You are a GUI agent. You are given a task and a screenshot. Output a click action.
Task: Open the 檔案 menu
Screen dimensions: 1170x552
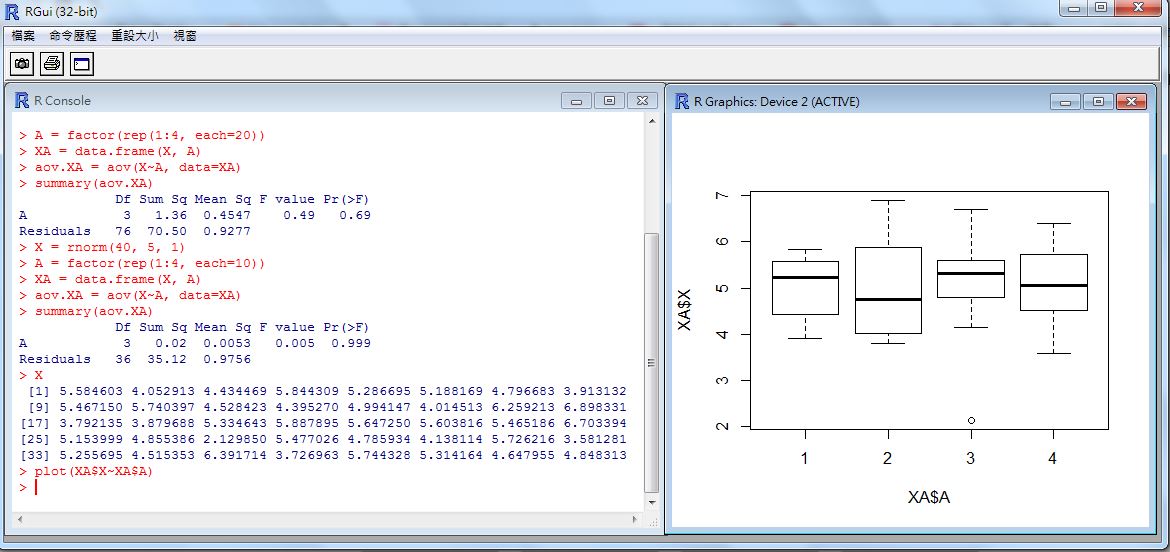pos(23,35)
